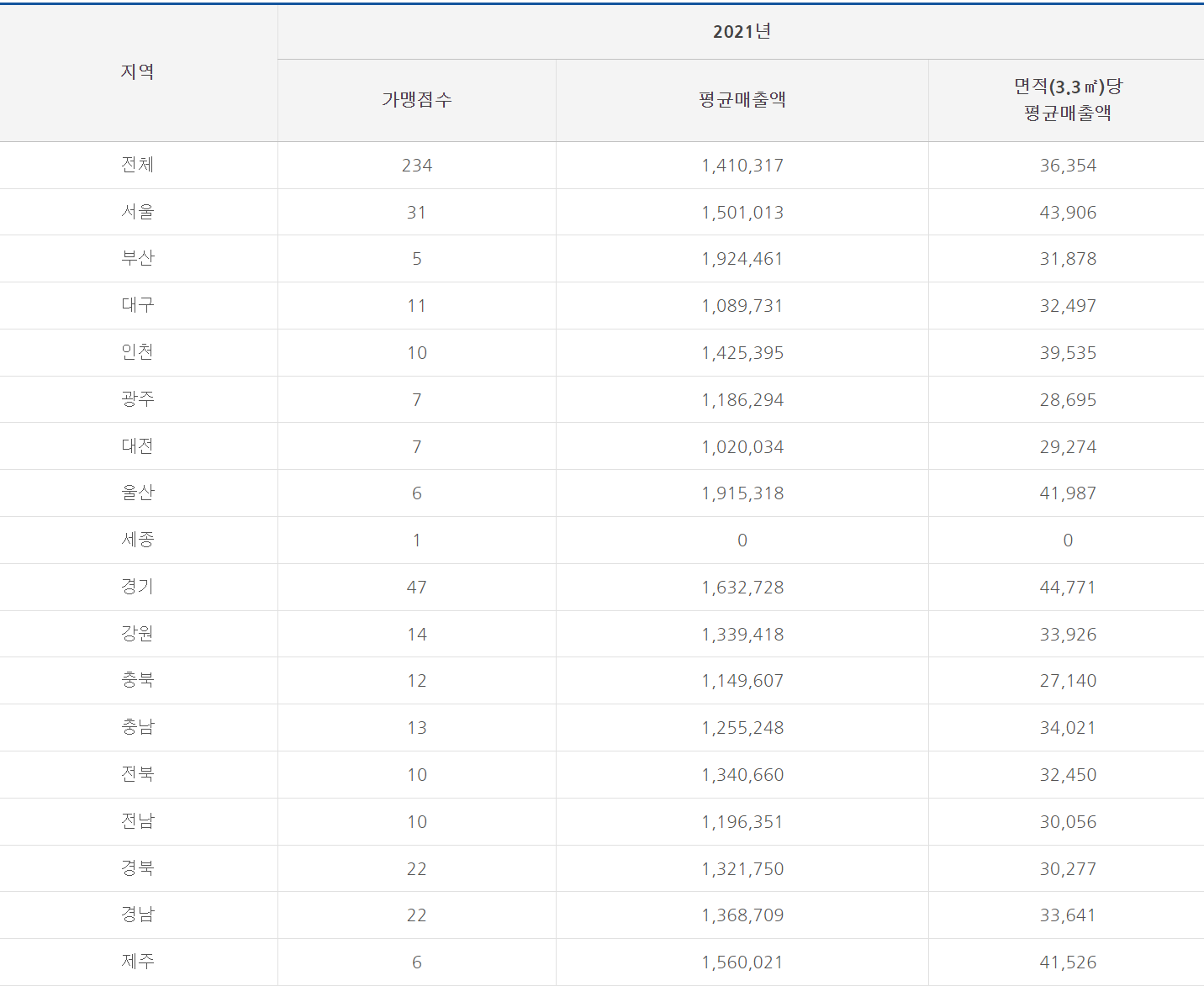
Task: Click the sales value 1,255,248
Action: tap(742, 728)
